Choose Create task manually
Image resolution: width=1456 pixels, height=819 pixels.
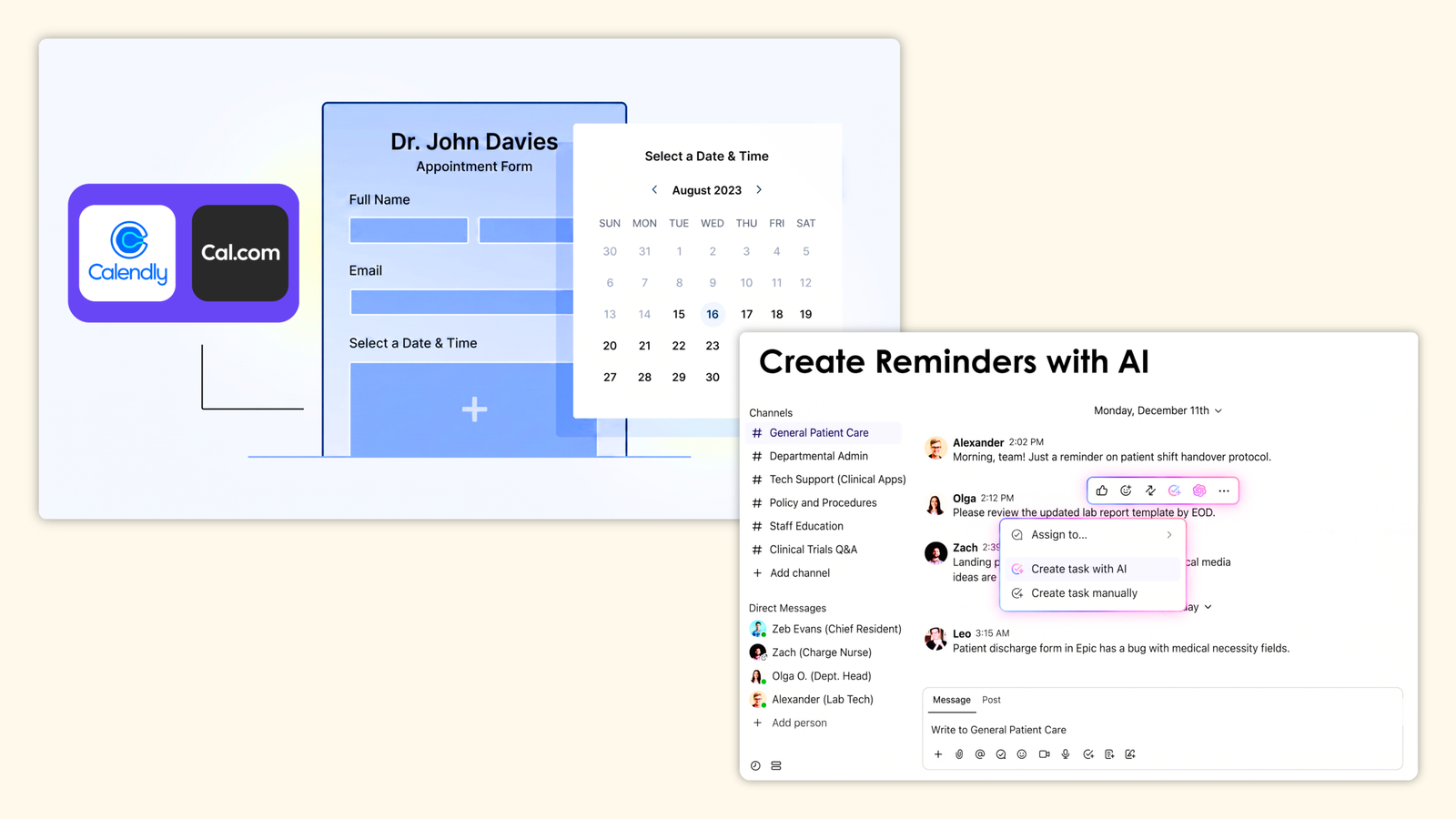1092,593
